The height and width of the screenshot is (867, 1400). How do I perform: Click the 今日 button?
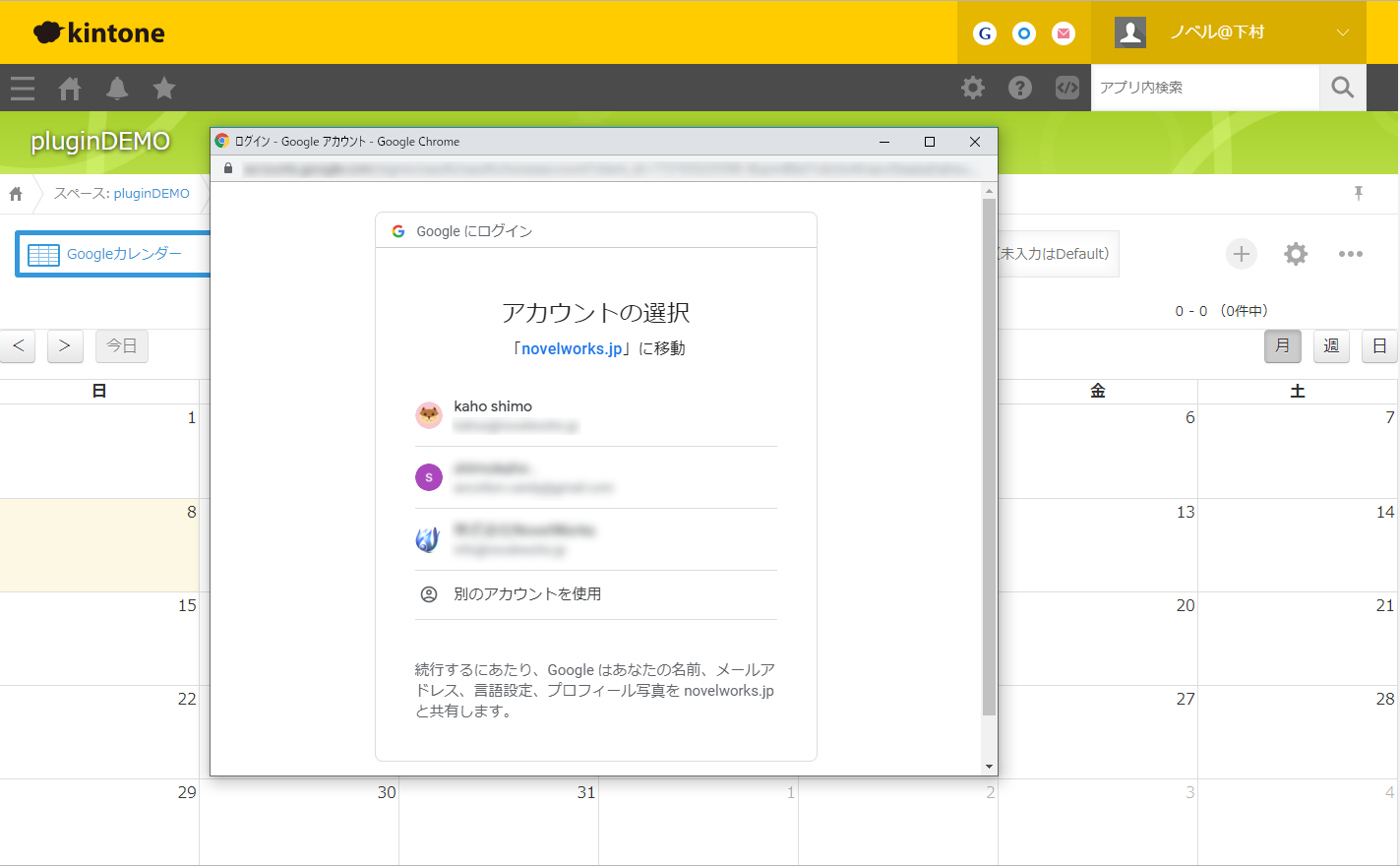coord(122,345)
